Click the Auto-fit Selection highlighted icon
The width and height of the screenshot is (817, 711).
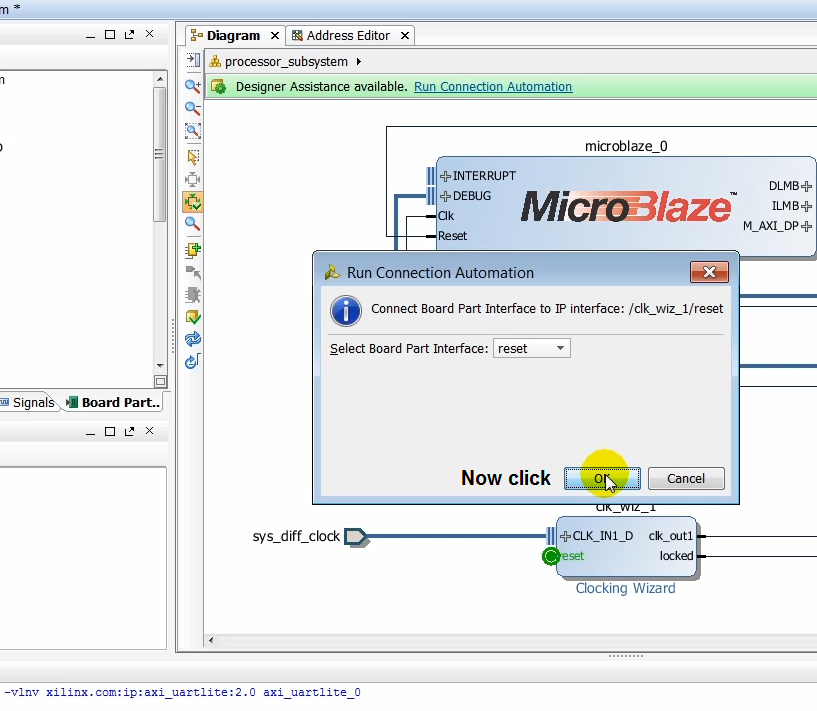click(192, 202)
